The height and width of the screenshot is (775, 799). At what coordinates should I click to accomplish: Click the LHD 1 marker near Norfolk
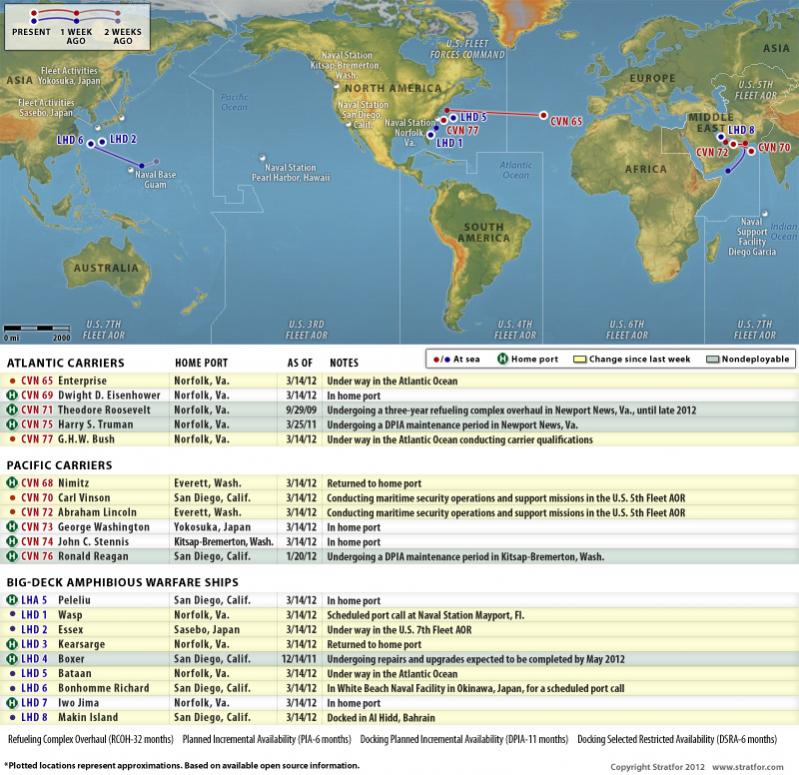pyautogui.click(x=431, y=135)
